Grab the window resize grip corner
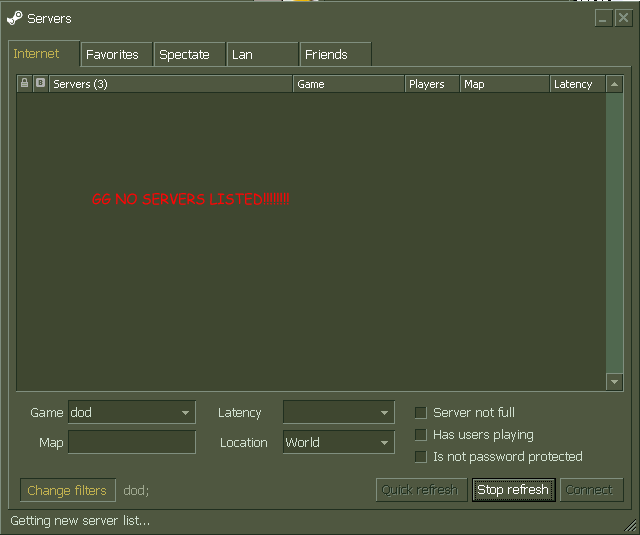The height and width of the screenshot is (535, 640). [630, 526]
